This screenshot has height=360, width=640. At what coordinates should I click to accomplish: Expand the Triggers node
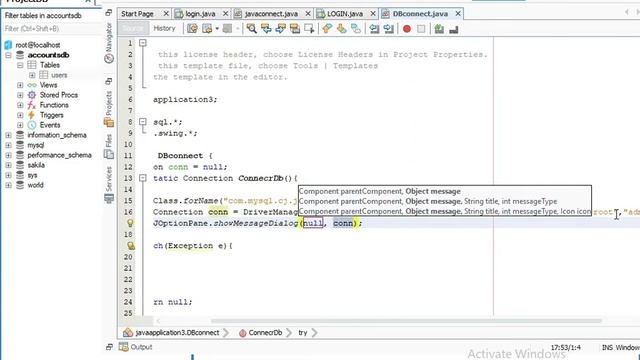[20, 115]
